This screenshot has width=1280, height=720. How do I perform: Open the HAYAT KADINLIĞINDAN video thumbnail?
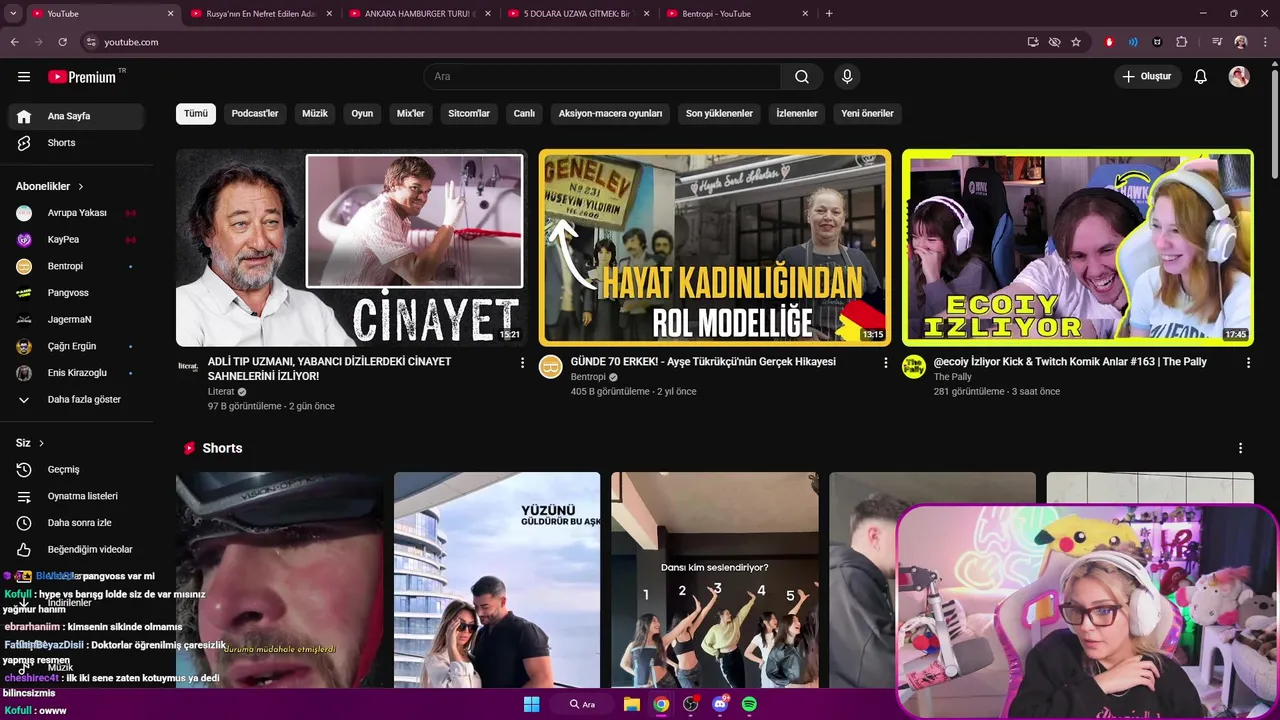pyautogui.click(x=715, y=248)
